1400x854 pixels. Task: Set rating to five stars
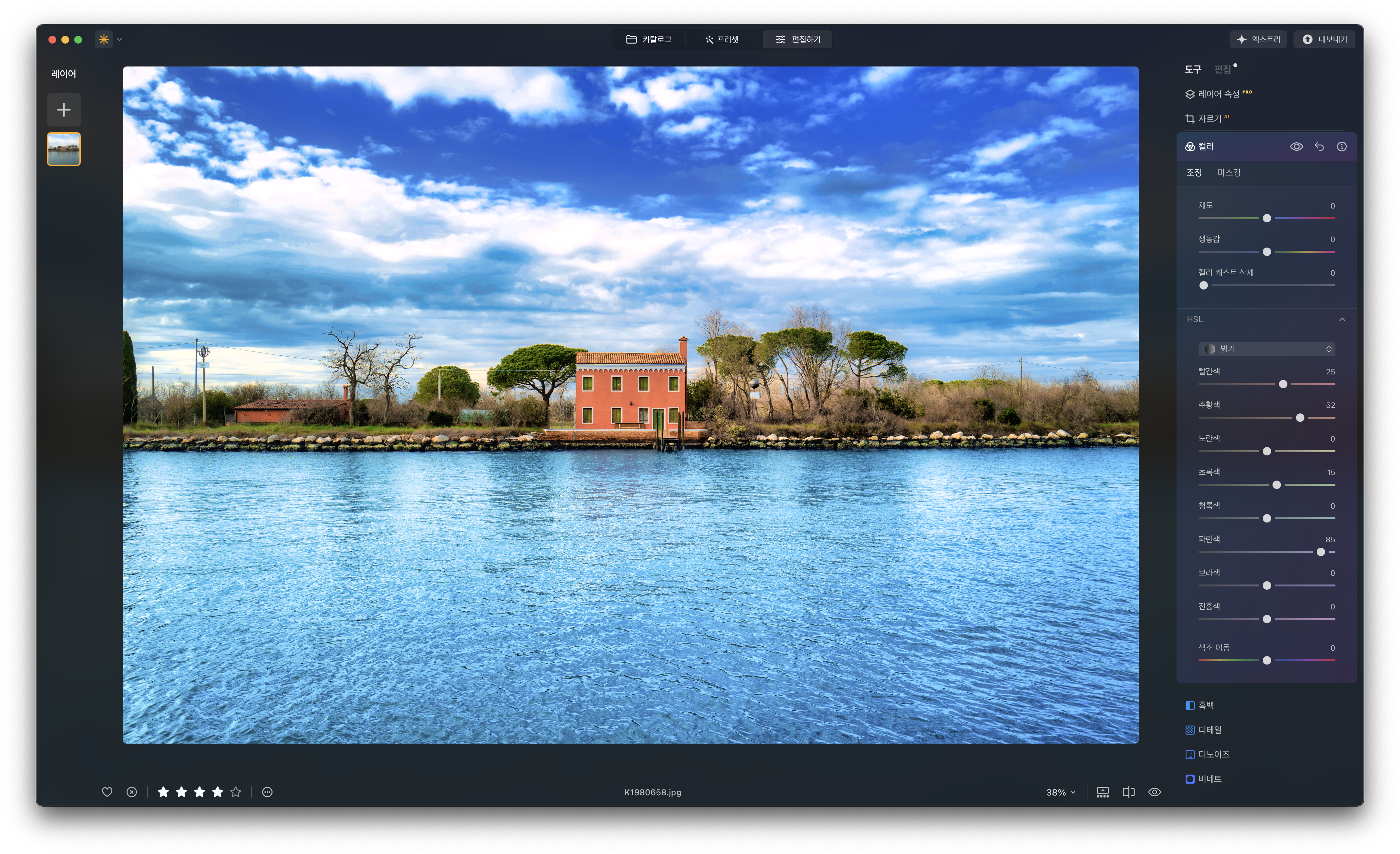point(236,791)
